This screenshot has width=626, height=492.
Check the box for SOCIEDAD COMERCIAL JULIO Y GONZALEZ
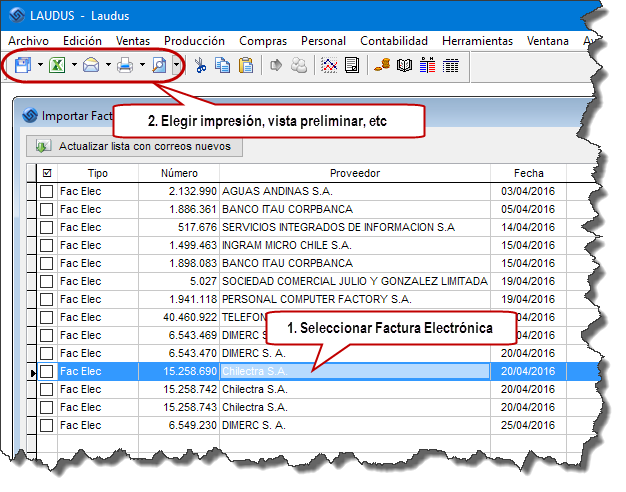coord(47,281)
